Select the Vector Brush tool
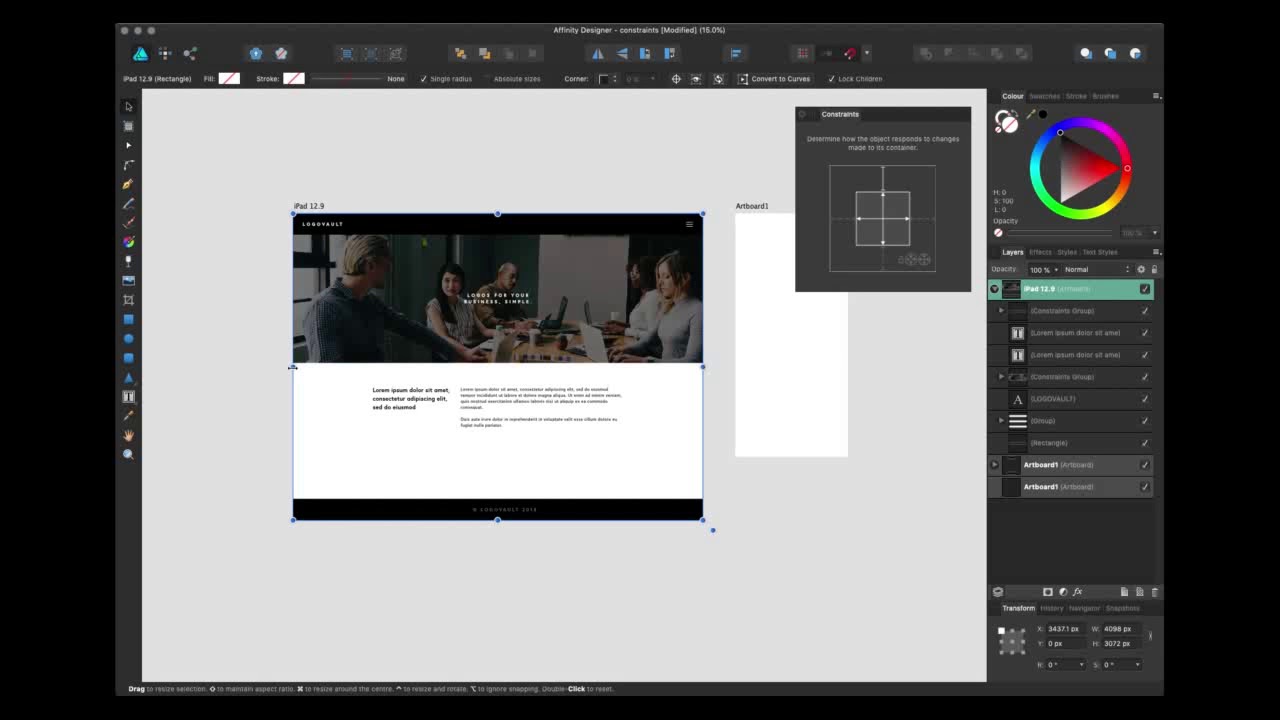1280x720 pixels. (x=128, y=222)
